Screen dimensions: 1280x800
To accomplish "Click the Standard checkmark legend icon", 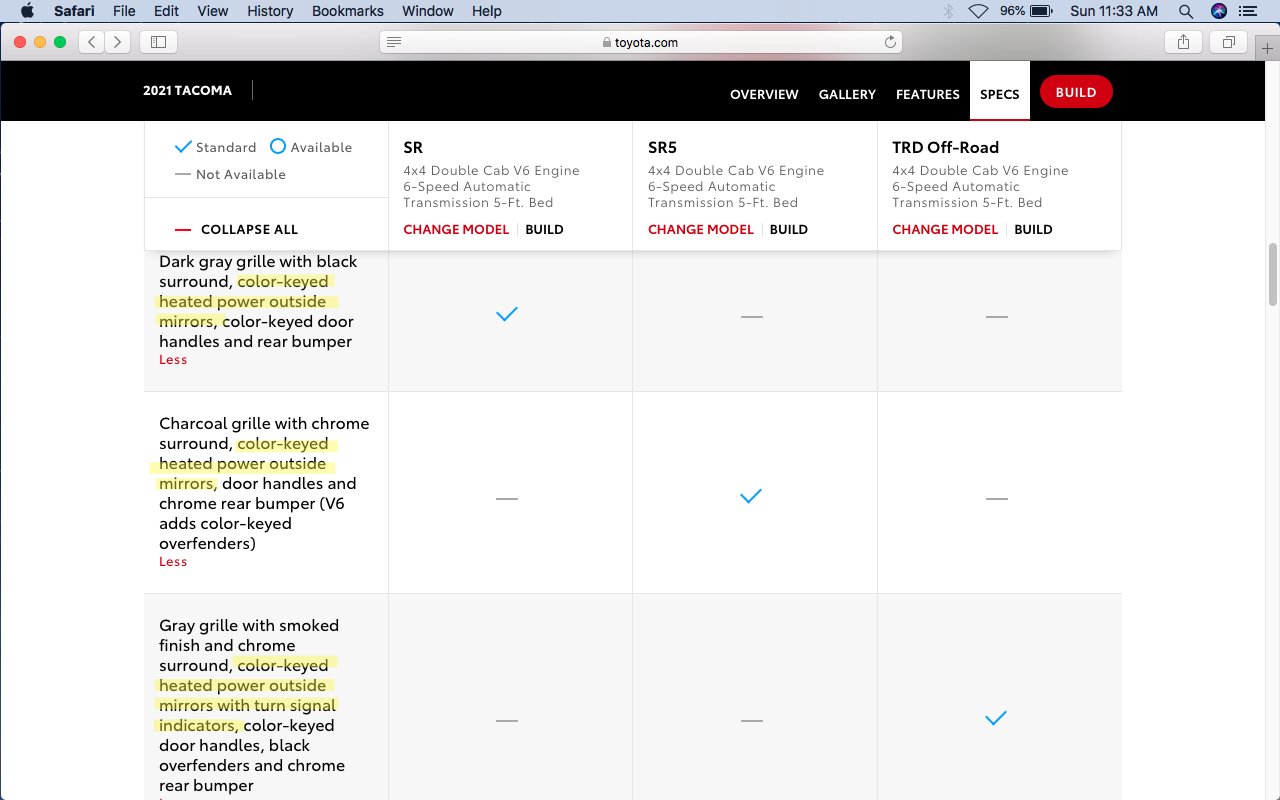I will [183, 147].
